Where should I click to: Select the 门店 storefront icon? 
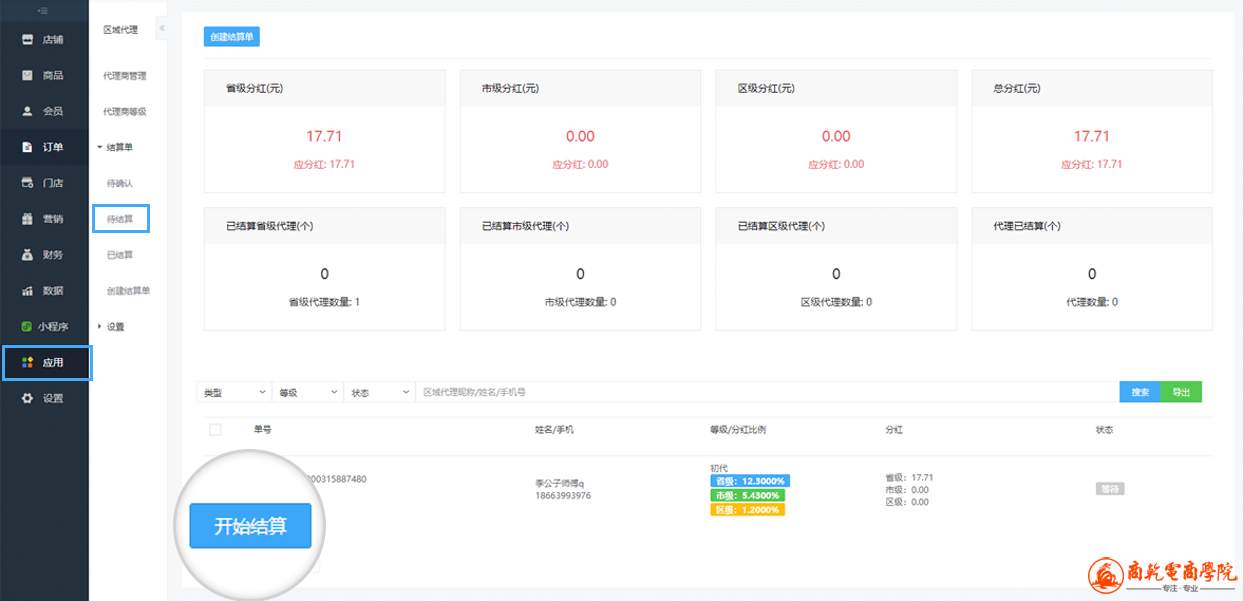[28, 183]
